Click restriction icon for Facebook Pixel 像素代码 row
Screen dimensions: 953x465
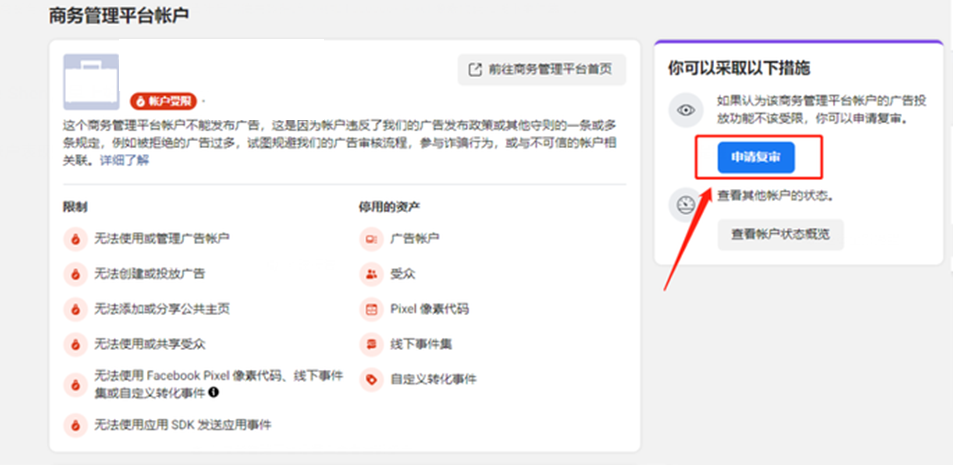coord(75,384)
